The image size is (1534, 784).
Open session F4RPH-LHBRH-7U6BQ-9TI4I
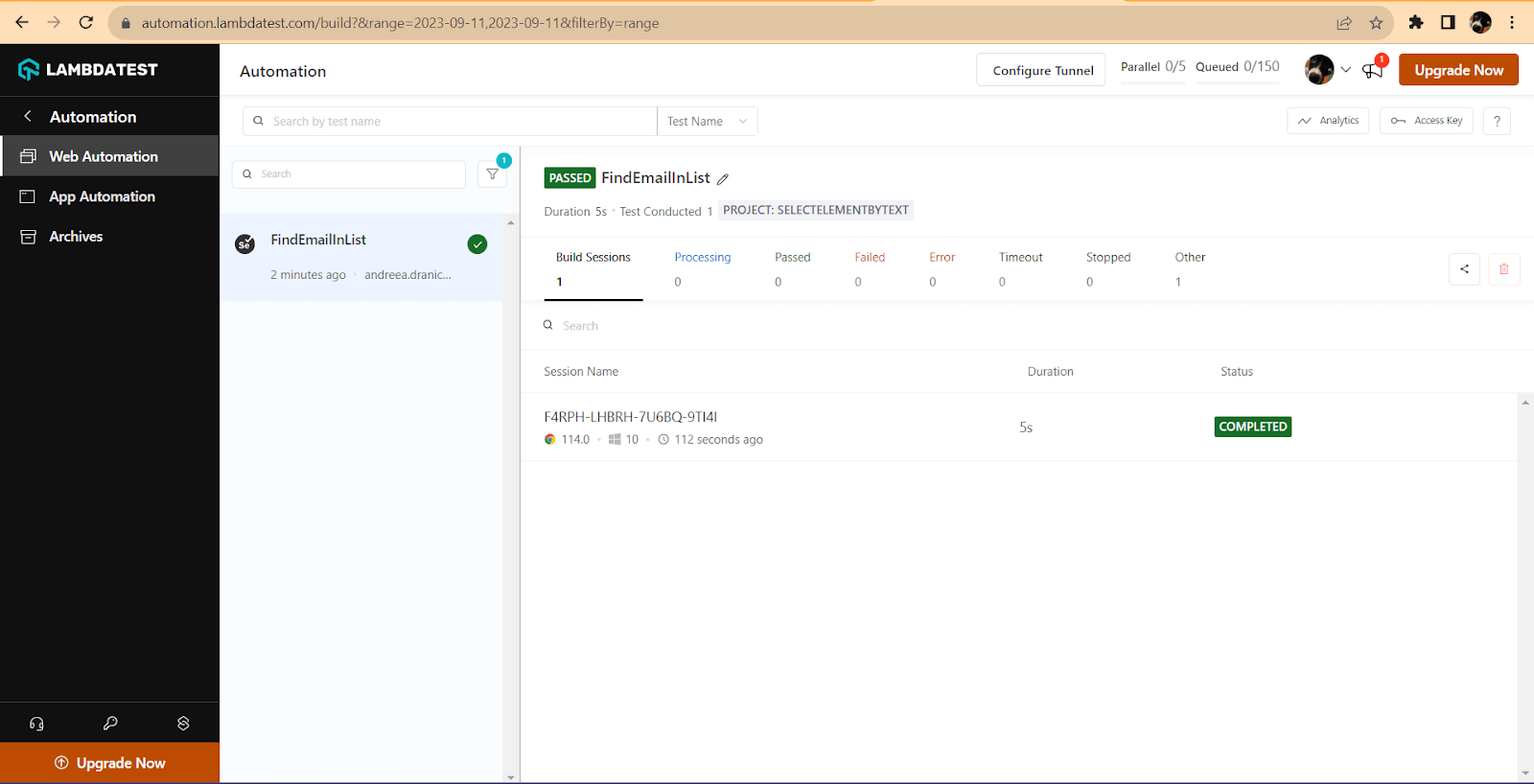click(631, 417)
